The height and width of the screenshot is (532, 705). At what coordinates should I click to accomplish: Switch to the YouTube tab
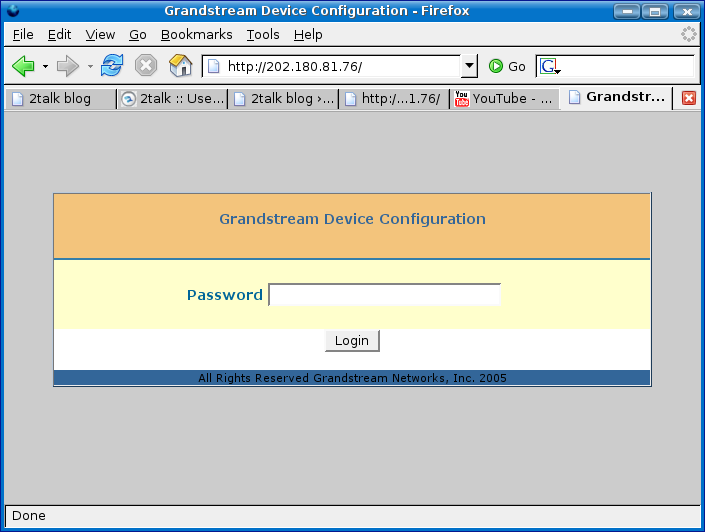(x=505, y=98)
